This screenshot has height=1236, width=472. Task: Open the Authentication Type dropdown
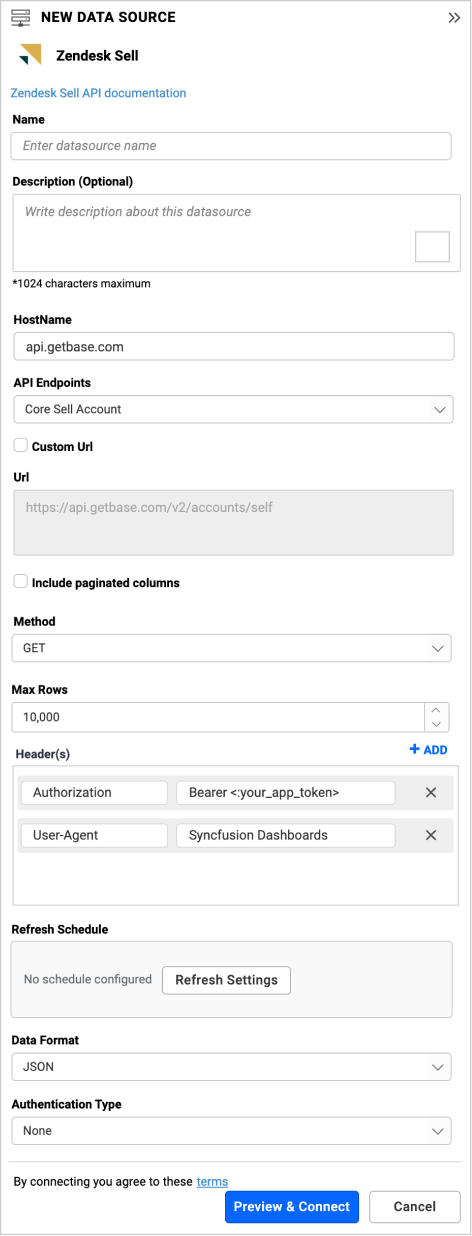click(231, 1131)
